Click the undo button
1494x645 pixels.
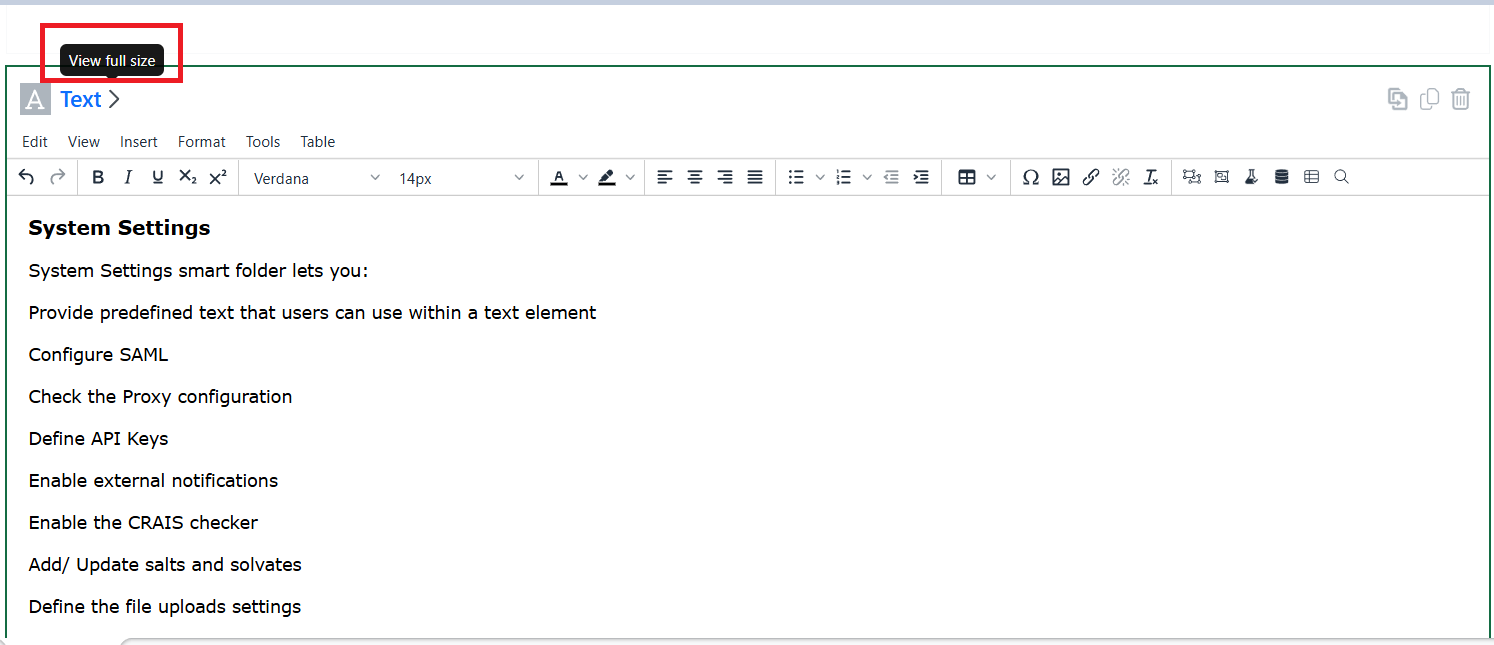27,177
